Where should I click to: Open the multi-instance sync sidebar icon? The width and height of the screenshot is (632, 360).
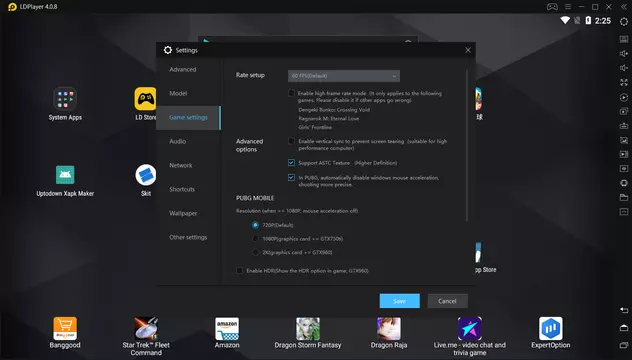[624, 111]
